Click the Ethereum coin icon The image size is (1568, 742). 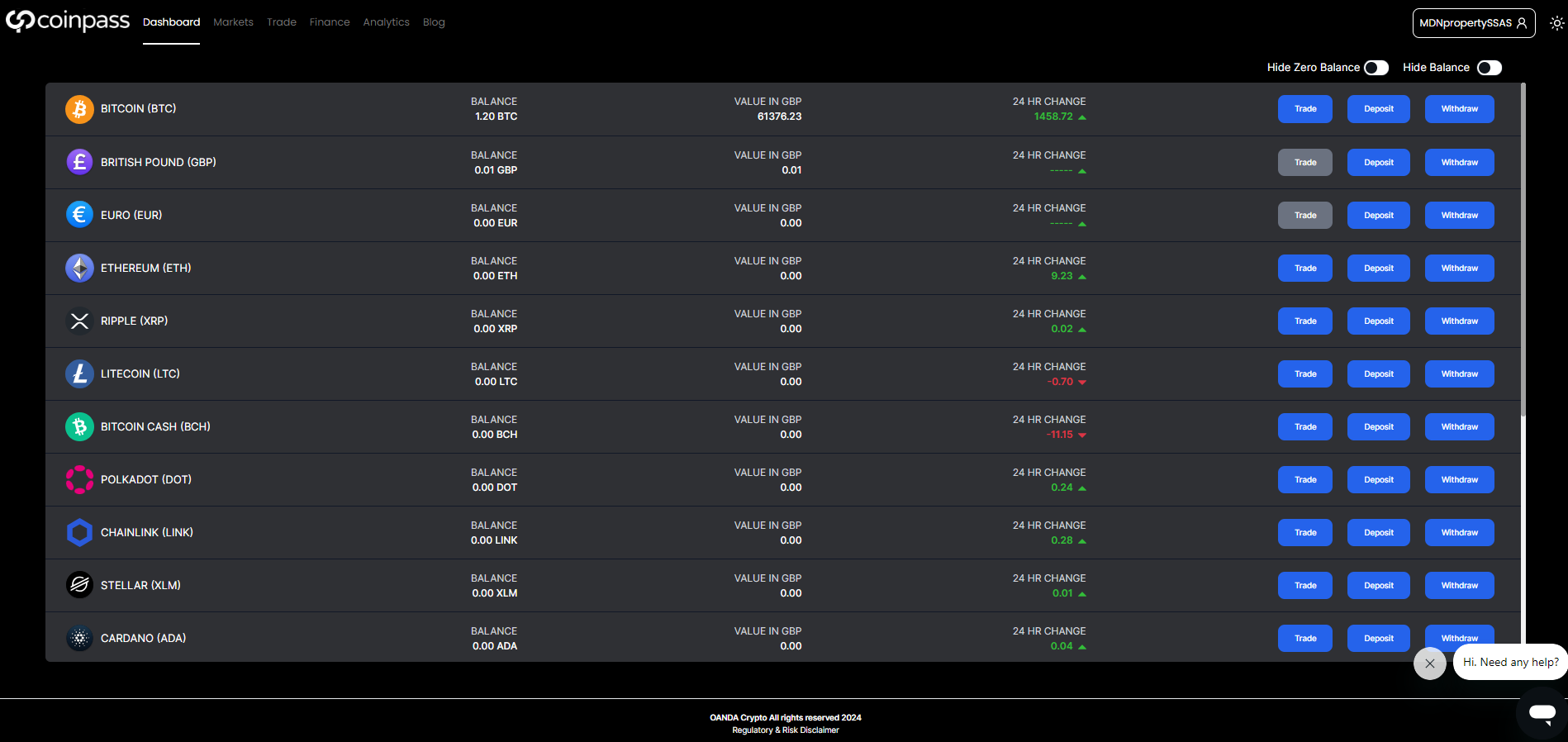(x=79, y=268)
